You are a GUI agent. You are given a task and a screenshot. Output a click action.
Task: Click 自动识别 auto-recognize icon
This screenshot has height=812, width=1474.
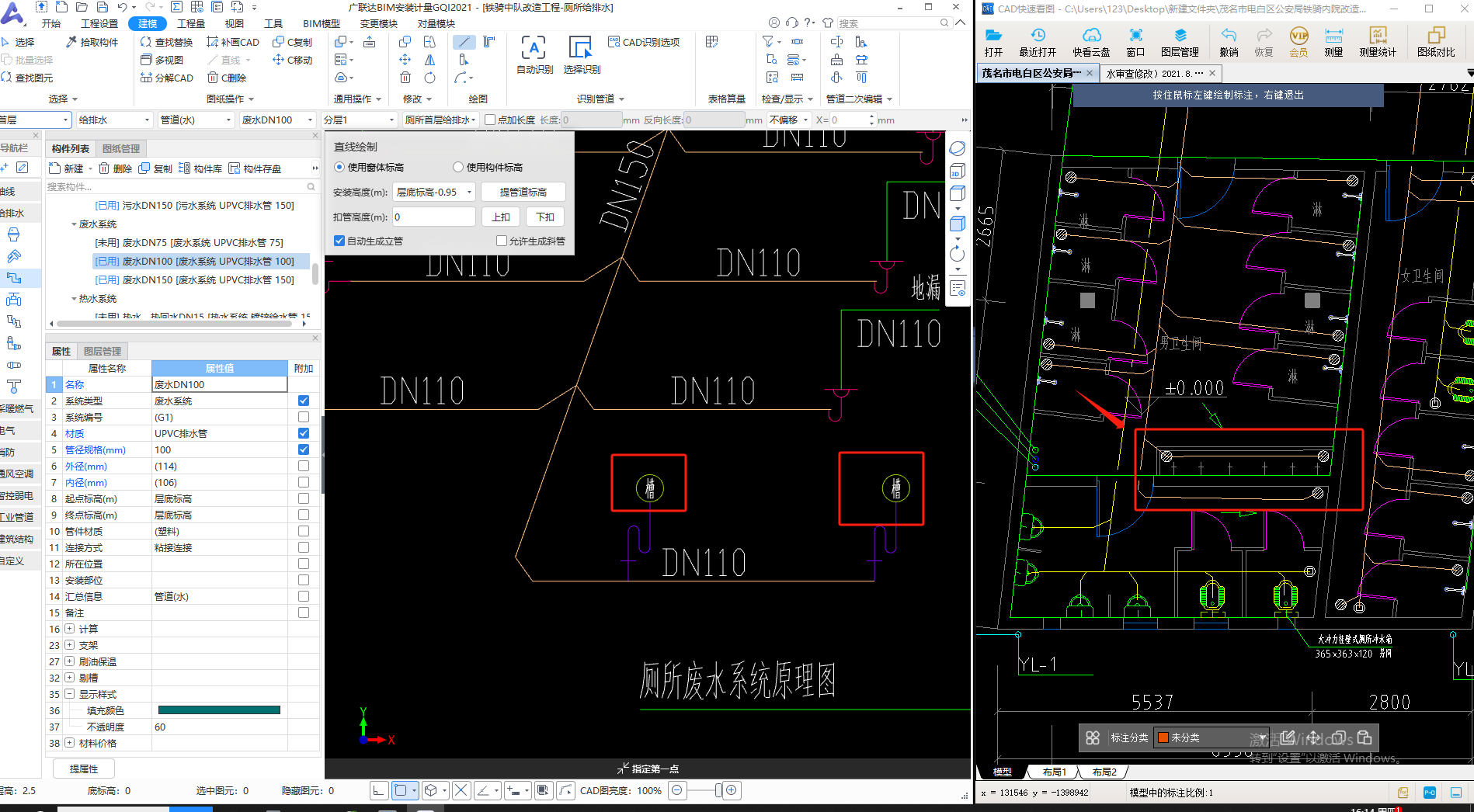click(534, 54)
